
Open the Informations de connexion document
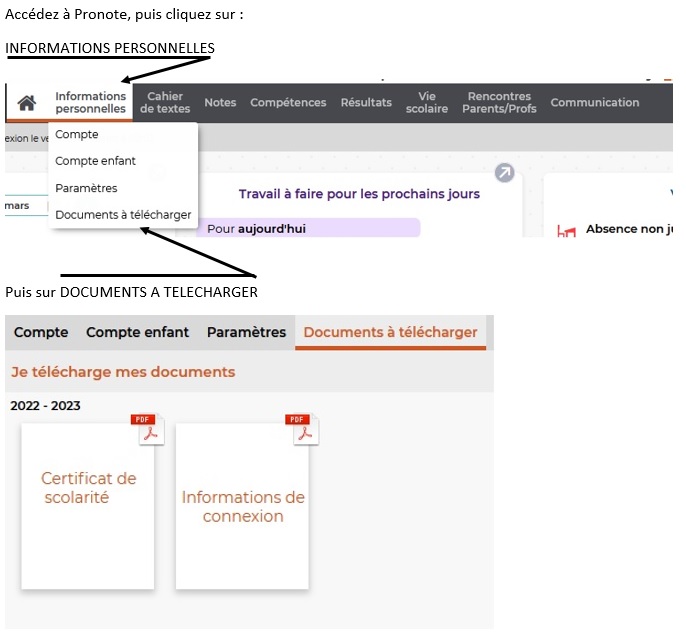(x=243, y=506)
